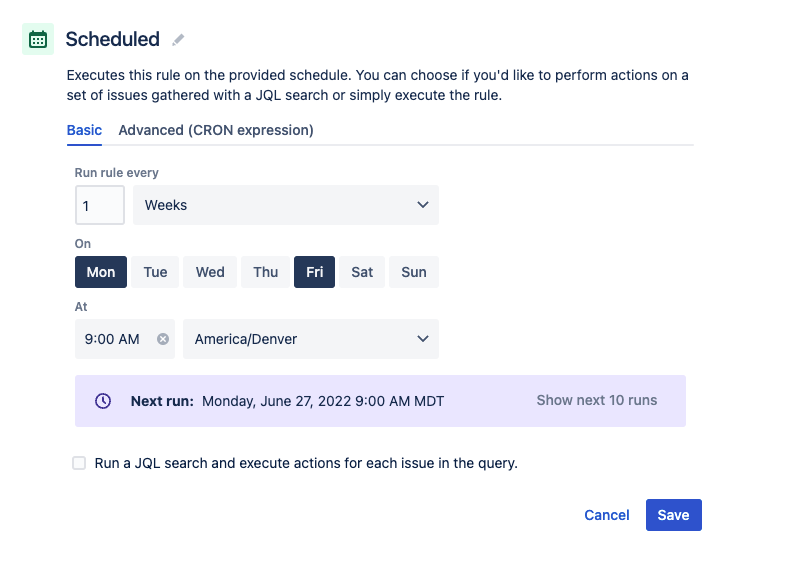Turn on Sat in day selector

coord(362,272)
